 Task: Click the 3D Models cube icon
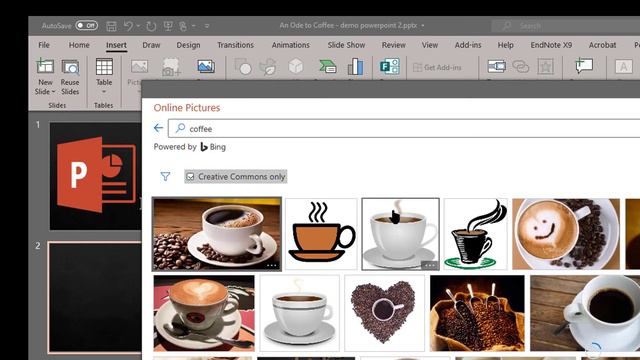click(296, 66)
